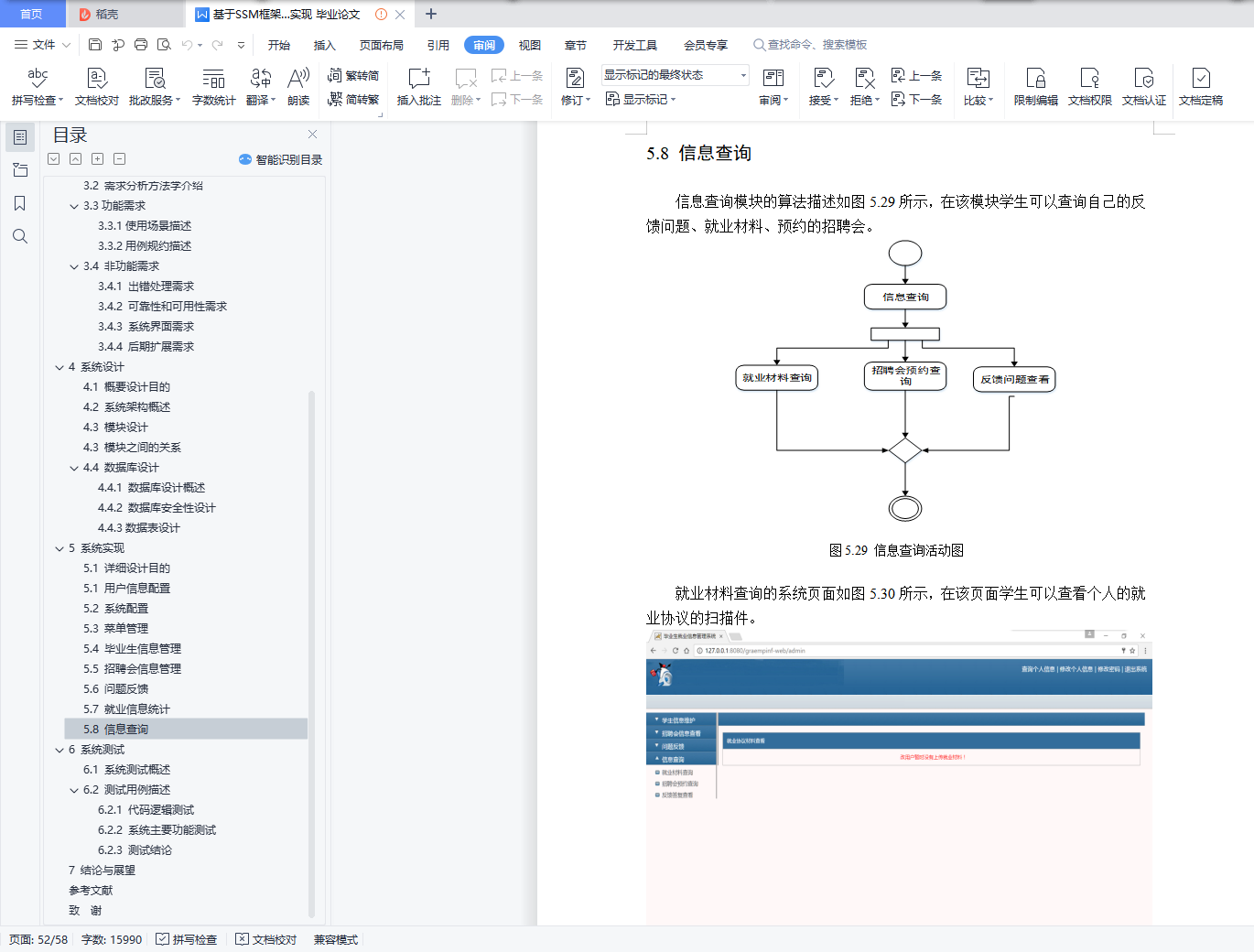Close the 目录 outline panel
This screenshot has width=1254, height=952.
click(312, 135)
